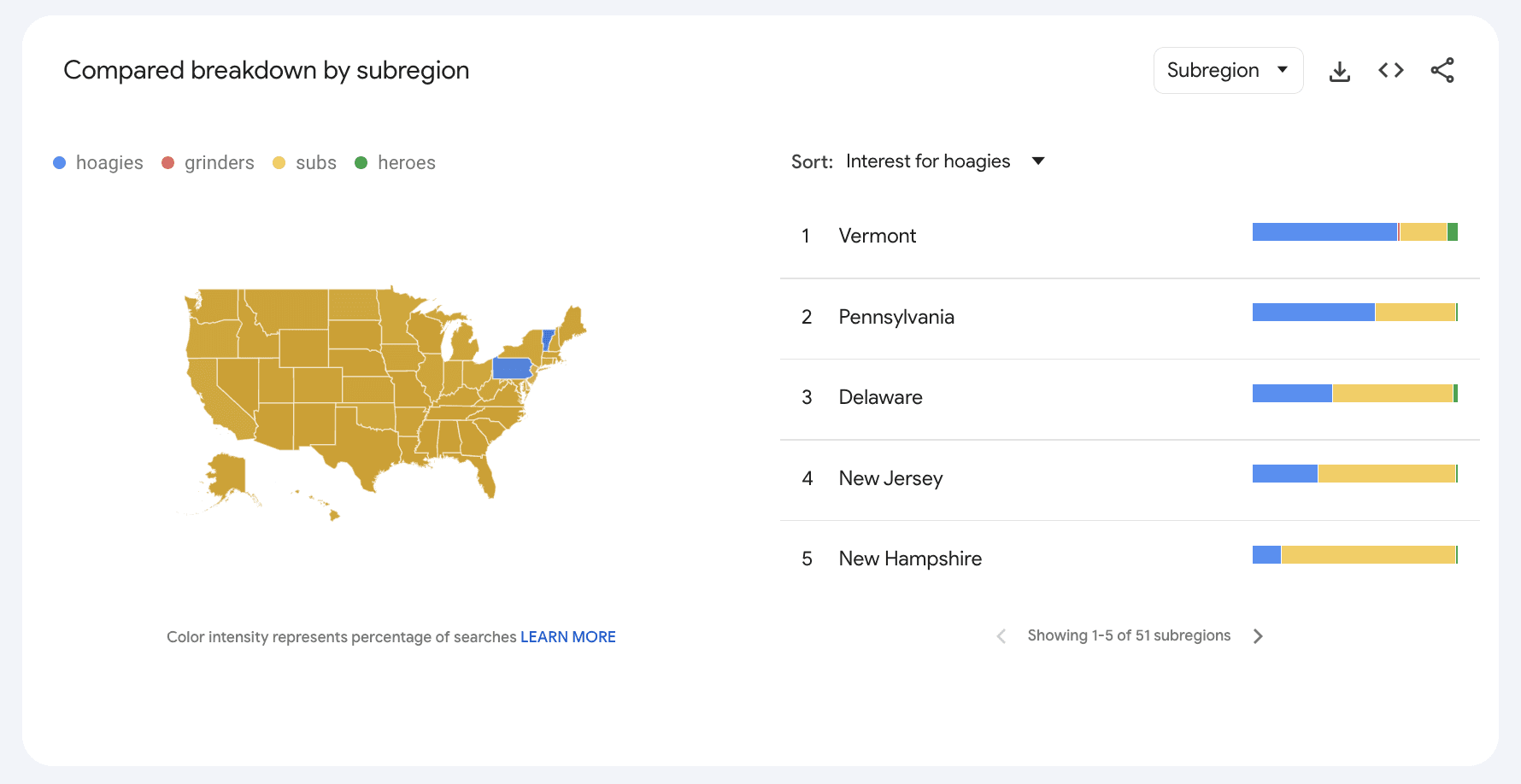Select the Vermont row
This screenshot has height=784, width=1521.
tap(878, 236)
